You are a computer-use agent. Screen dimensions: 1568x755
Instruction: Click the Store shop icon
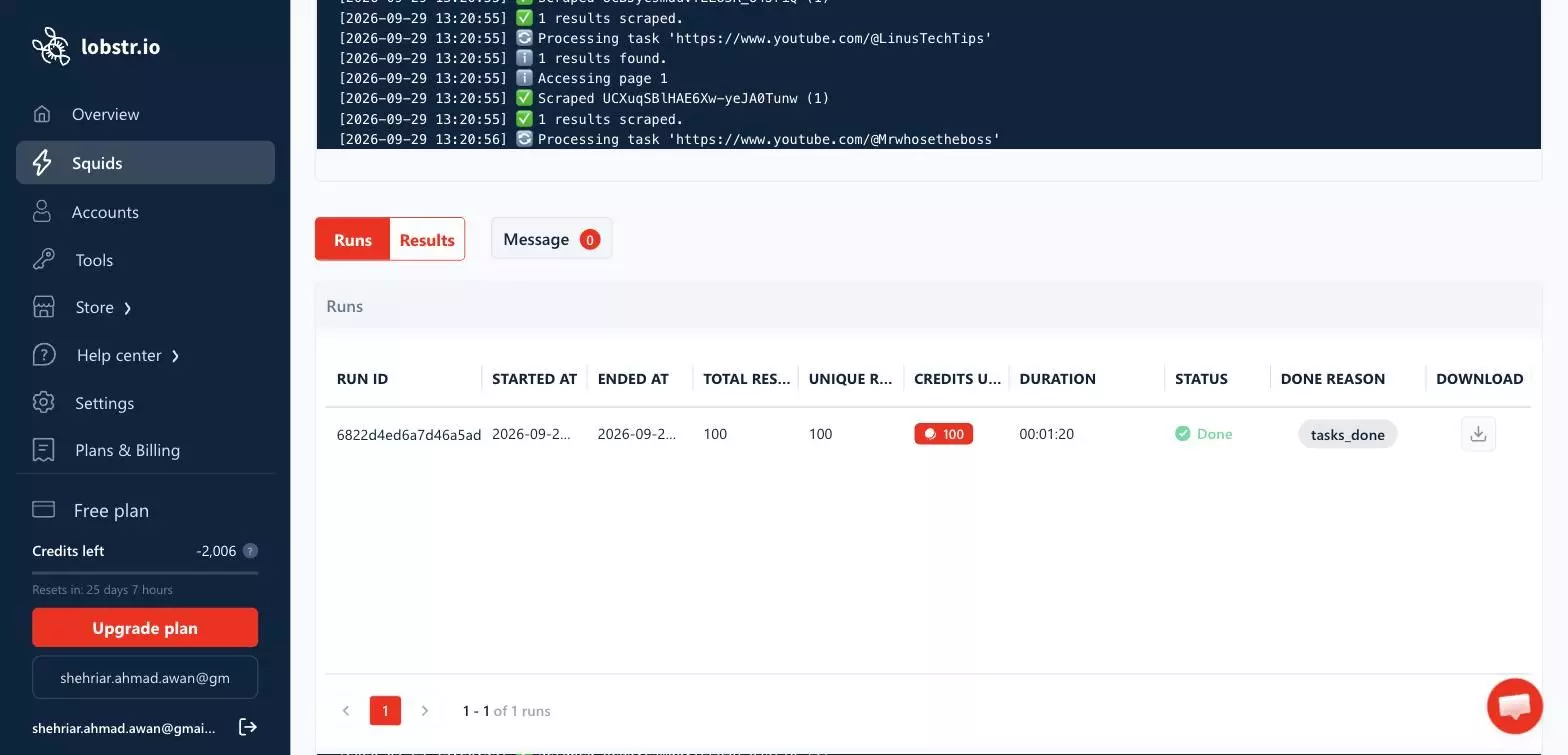(x=44, y=307)
